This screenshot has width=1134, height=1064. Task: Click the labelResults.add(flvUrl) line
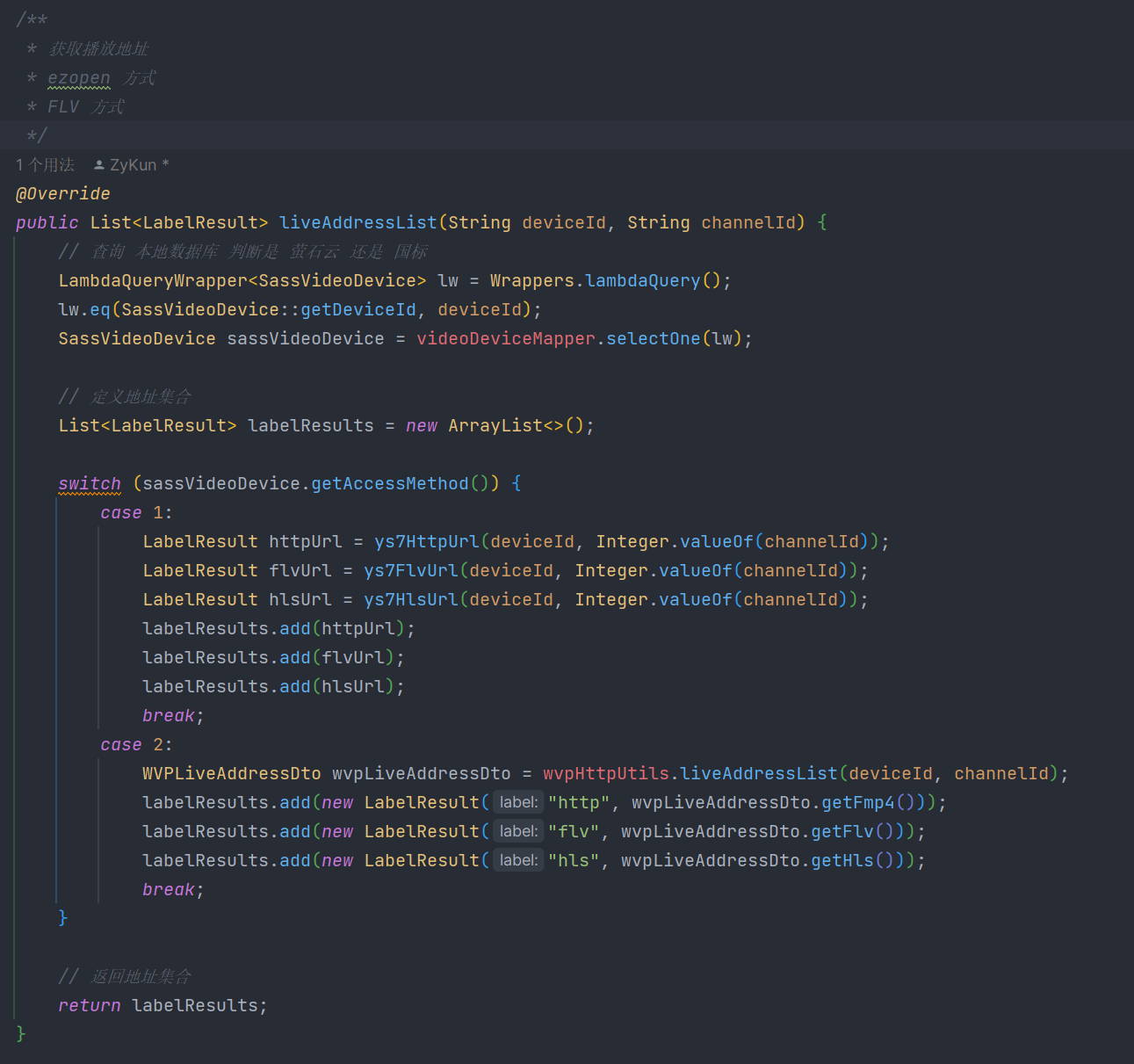(x=273, y=657)
